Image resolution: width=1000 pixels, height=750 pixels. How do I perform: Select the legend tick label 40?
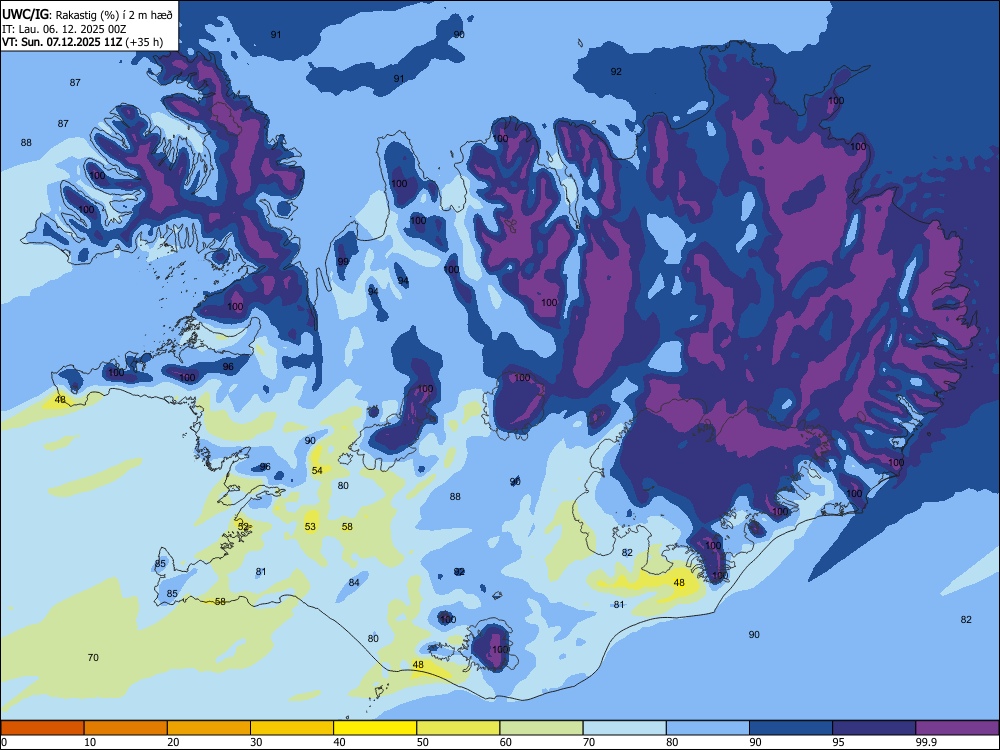click(339, 742)
